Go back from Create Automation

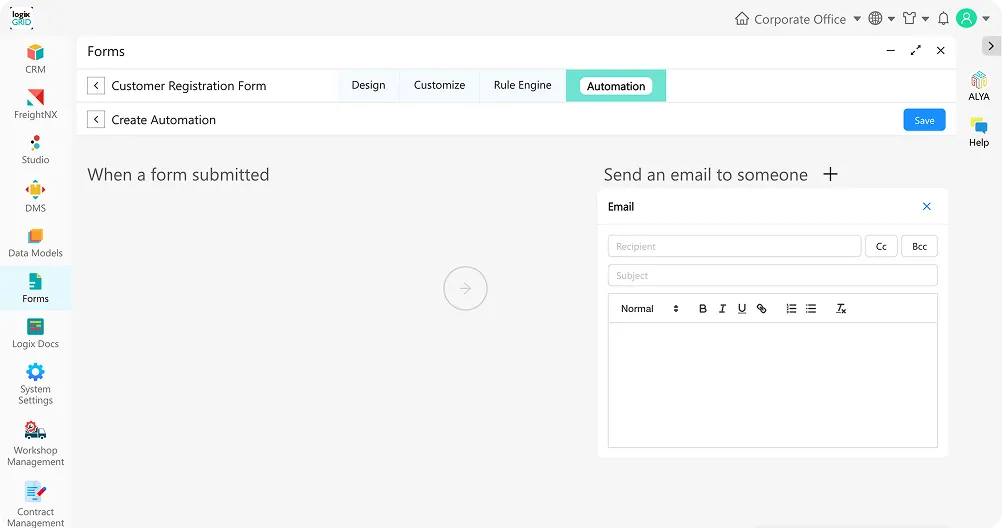tap(96, 120)
